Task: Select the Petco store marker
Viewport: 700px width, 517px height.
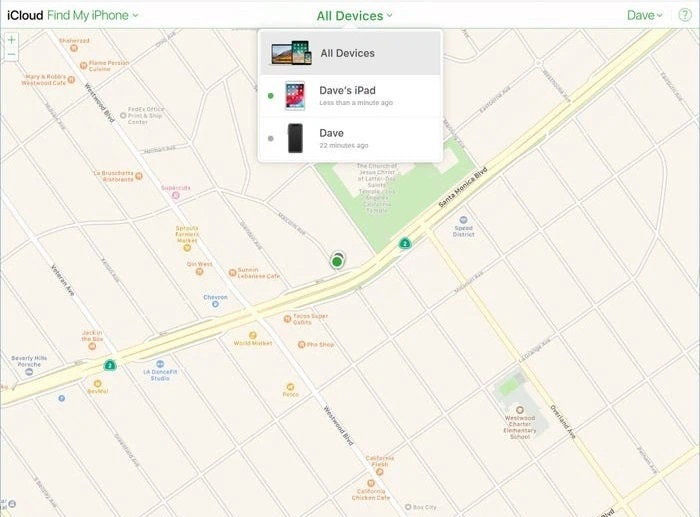Action: tap(291, 385)
